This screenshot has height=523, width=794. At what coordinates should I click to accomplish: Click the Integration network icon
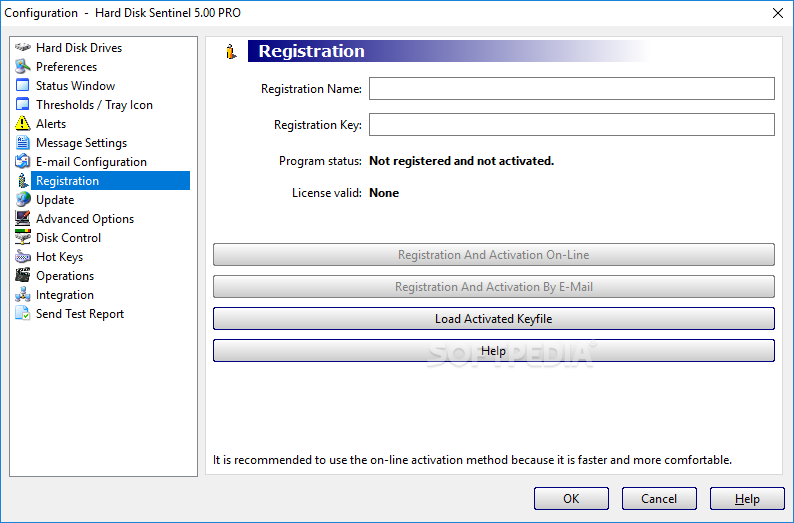click(x=23, y=295)
